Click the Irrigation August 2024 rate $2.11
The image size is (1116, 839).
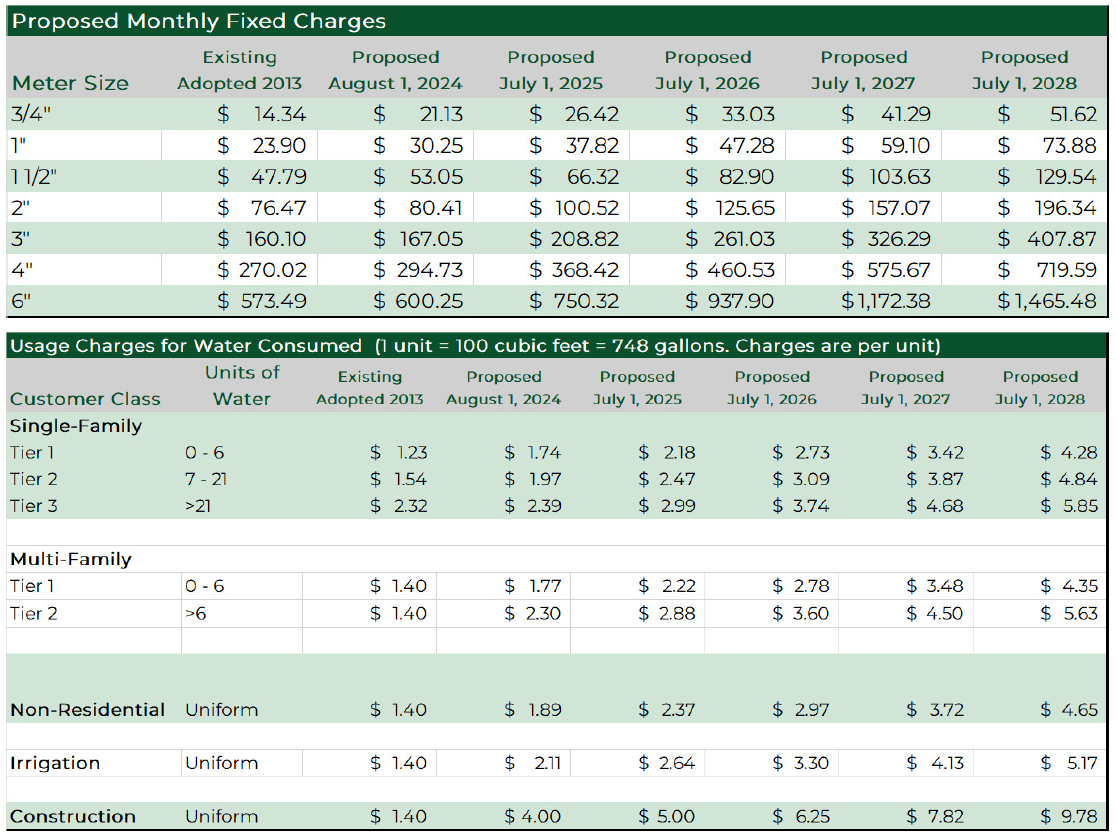pyautogui.click(x=534, y=763)
